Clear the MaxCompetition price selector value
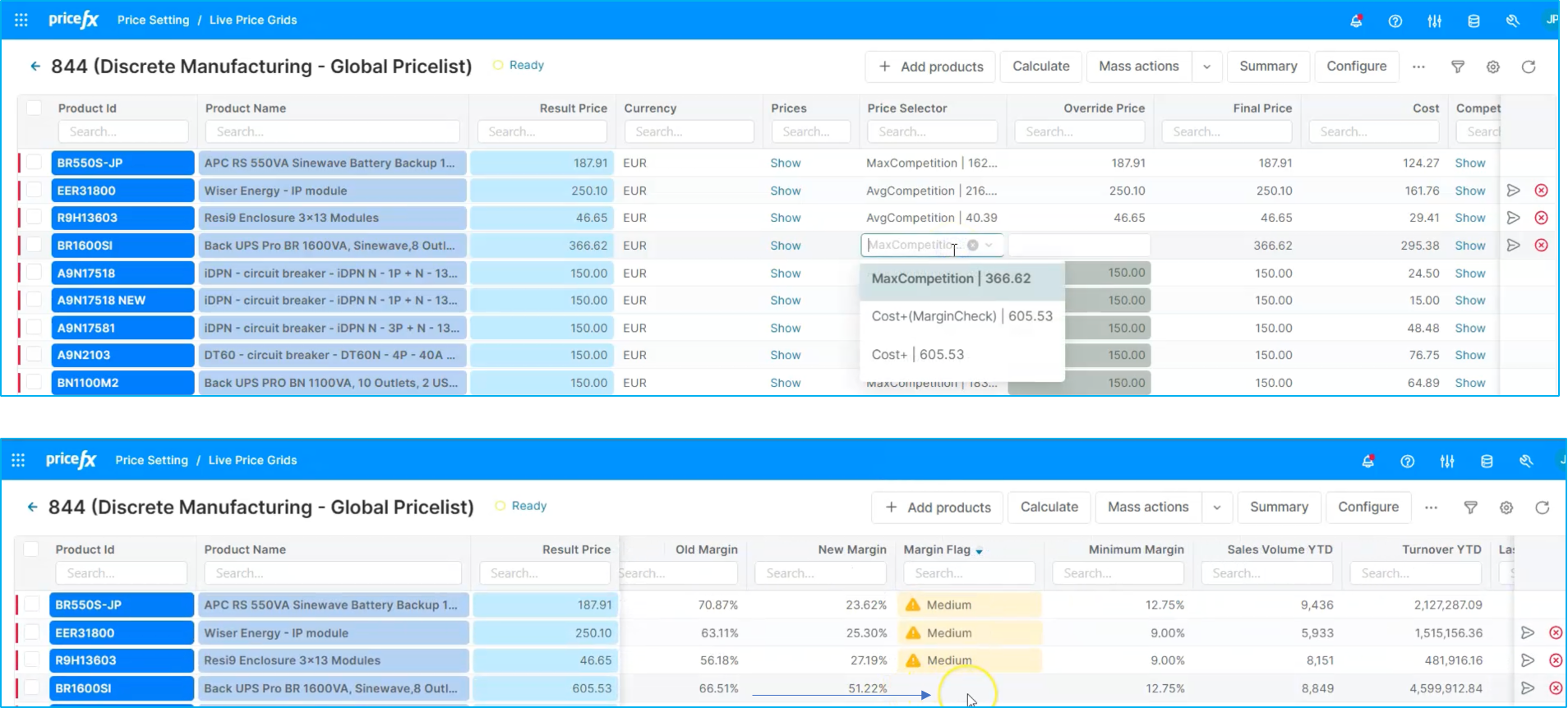The image size is (1568, 708). [973, 245]
